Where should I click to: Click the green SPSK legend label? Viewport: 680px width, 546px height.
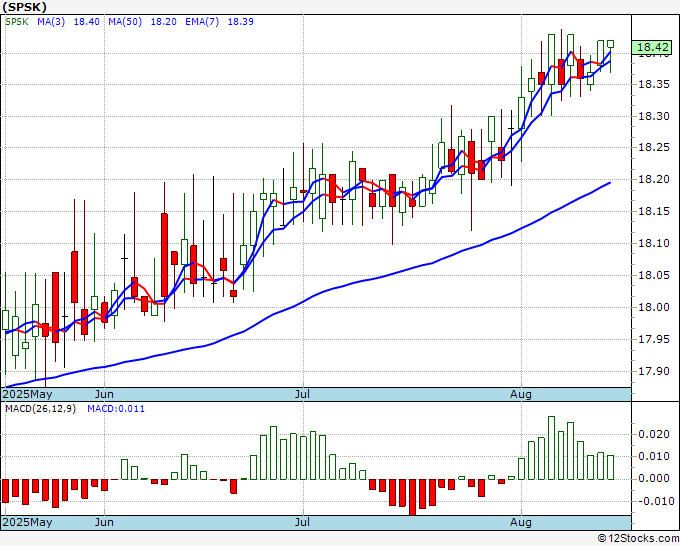[x=16, y=22]
